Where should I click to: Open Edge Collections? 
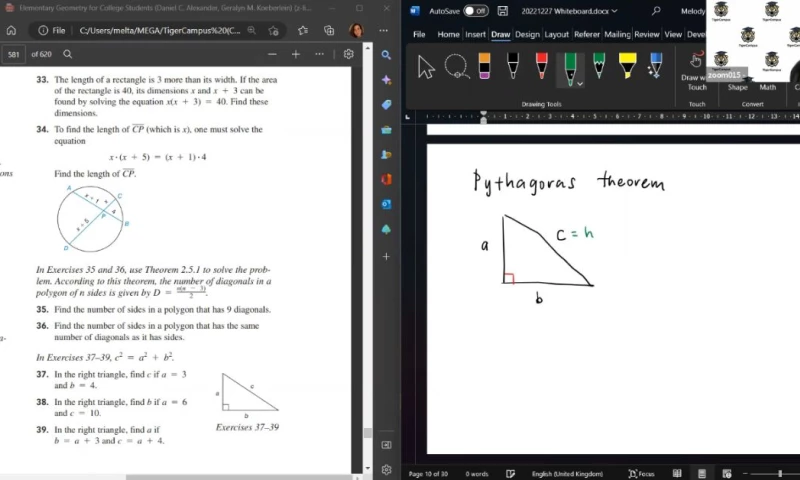click(329, 31)
